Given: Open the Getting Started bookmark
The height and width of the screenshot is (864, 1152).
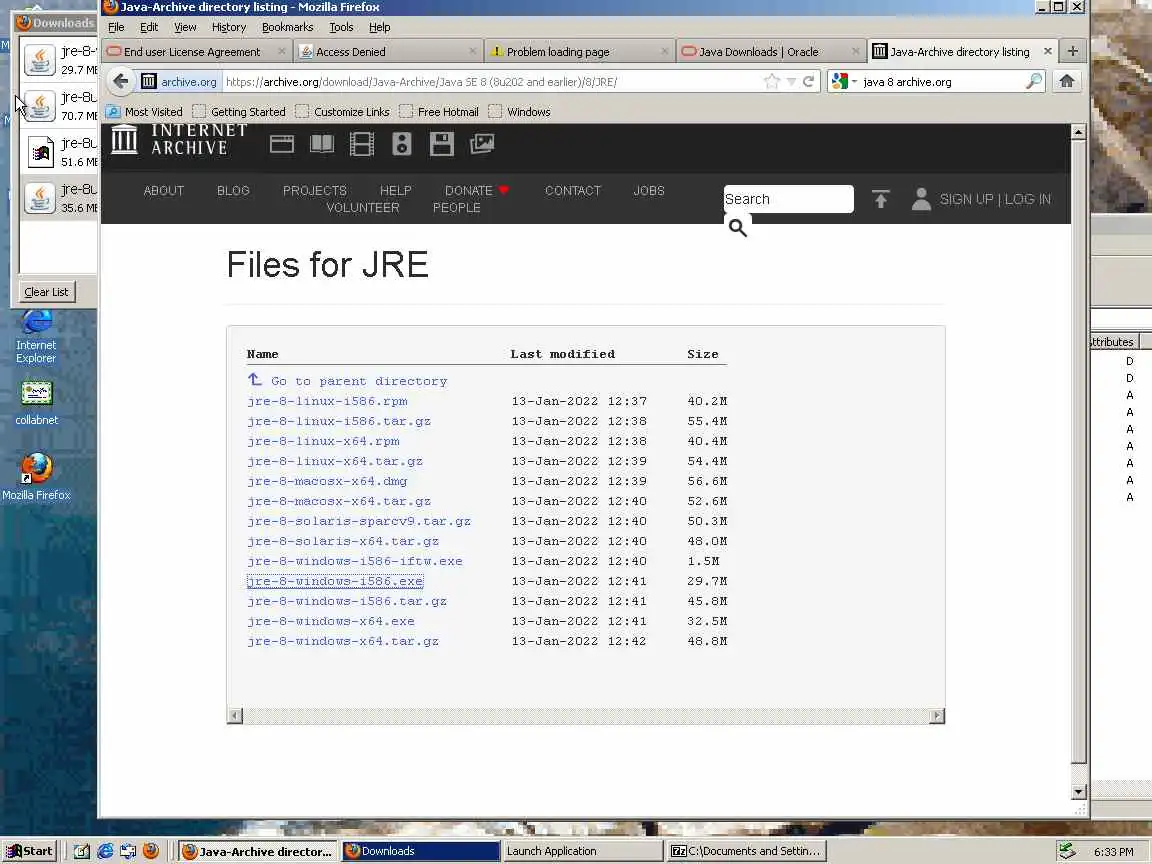Looking at the screenshot, I should coord(239,112).
